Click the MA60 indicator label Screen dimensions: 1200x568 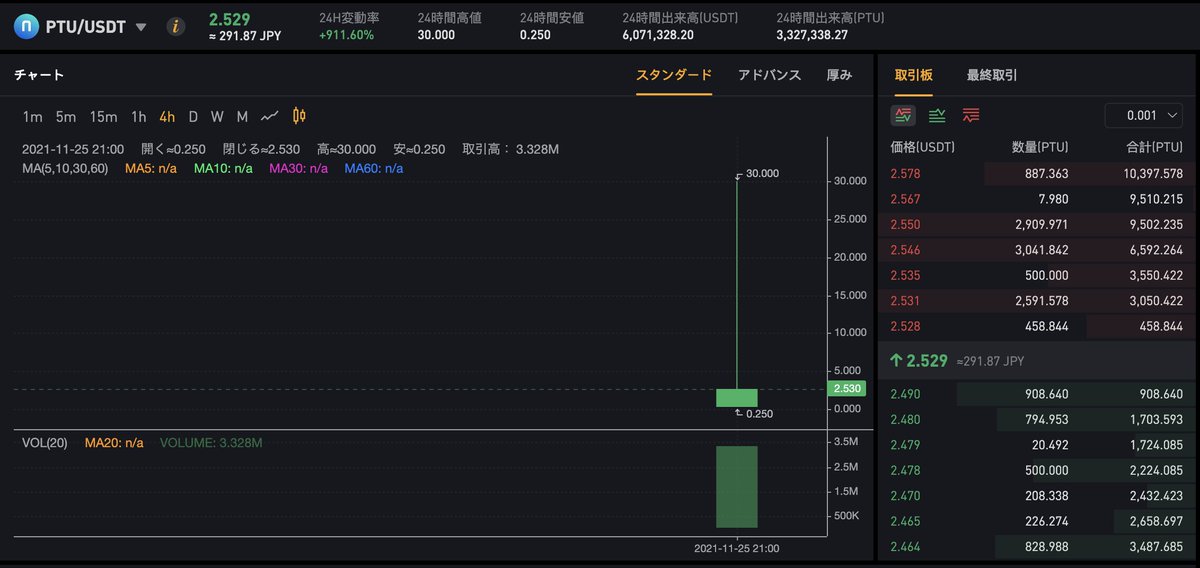374,168
